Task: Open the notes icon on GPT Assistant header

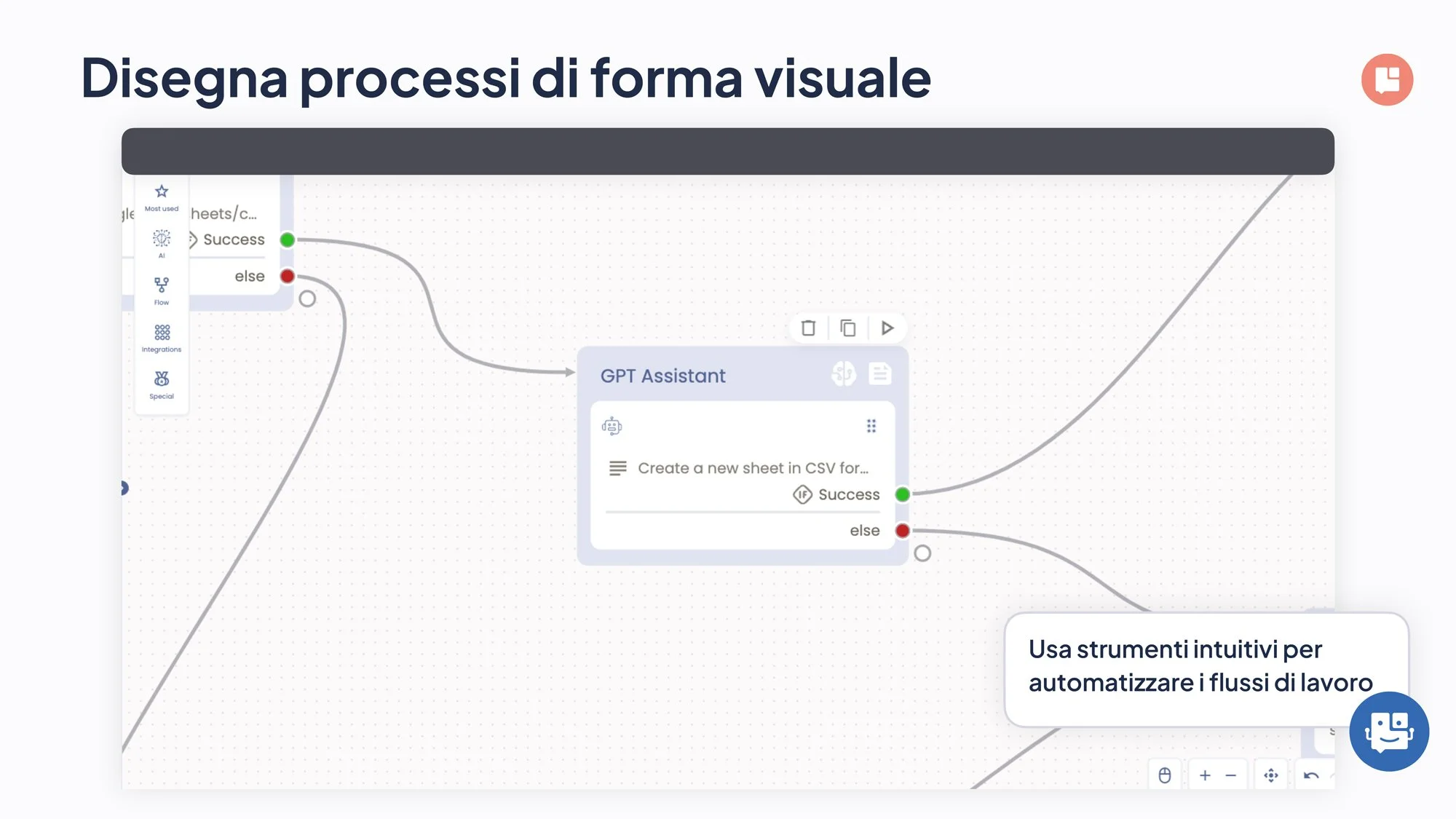Action: click(x=879, y=374)
